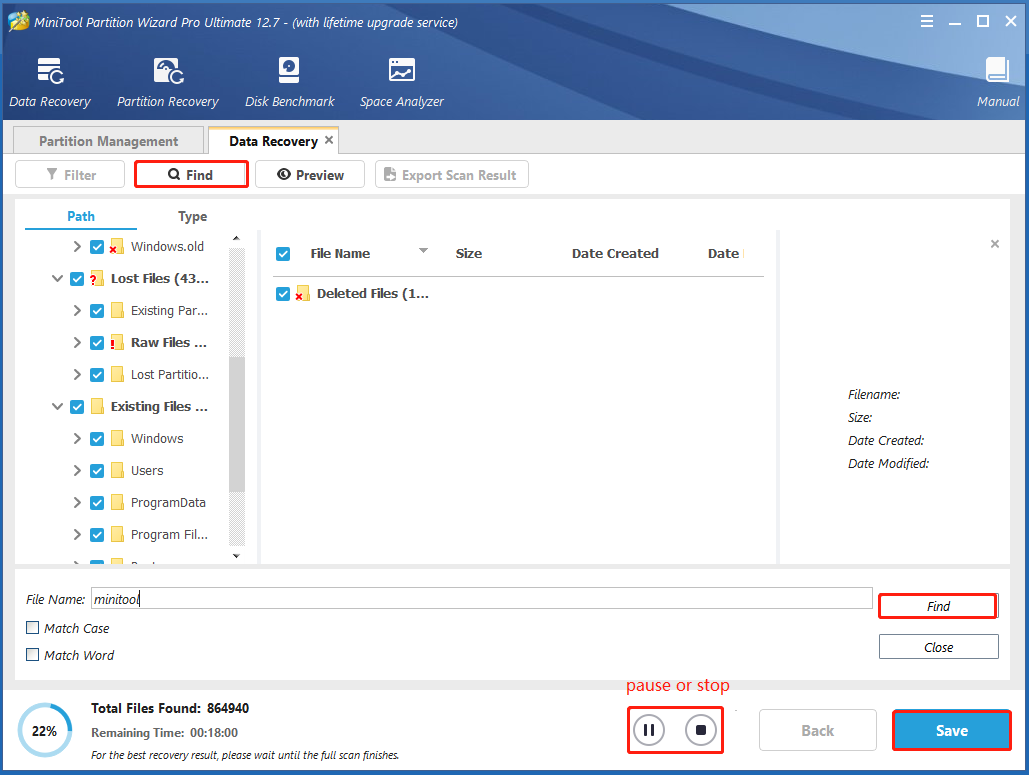Click the Close button in find panel
This screenshot has height=775, width=1029.
click(x=938, y=647)
